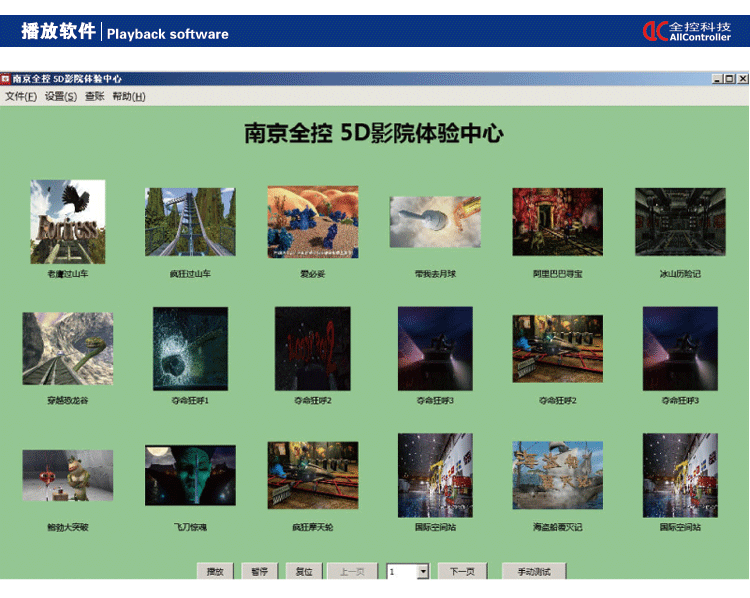
Task: Open the 文件(F) menu
Action: (x=20, y=97)
